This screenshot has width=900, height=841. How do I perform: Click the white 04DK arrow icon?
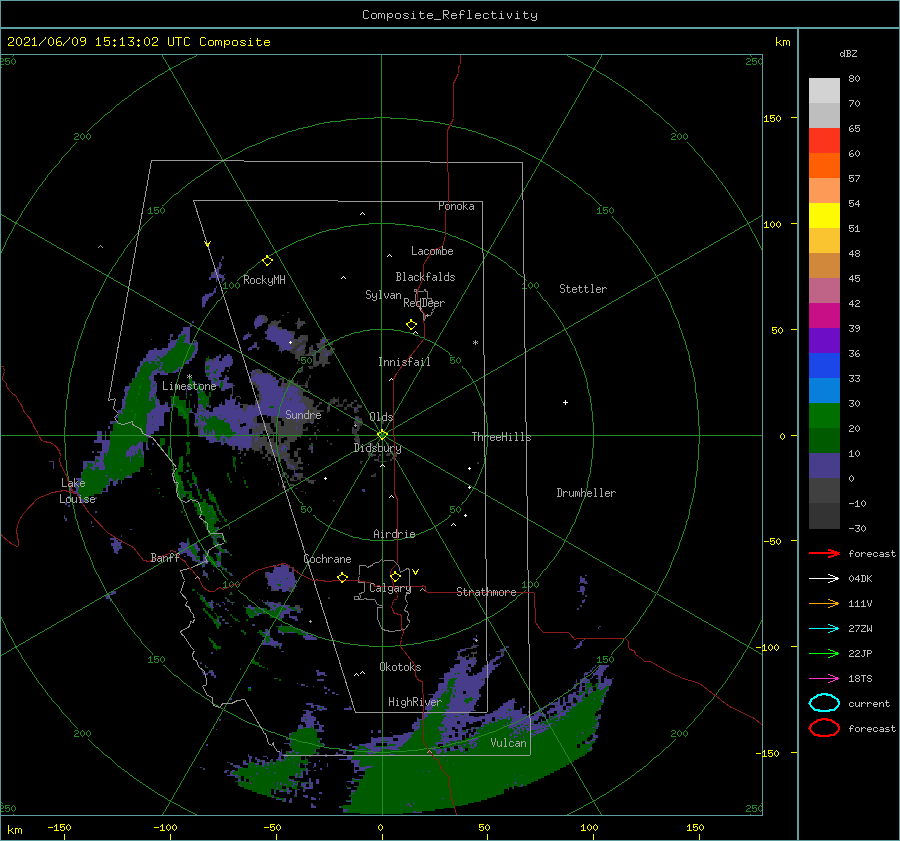(824, 578)
